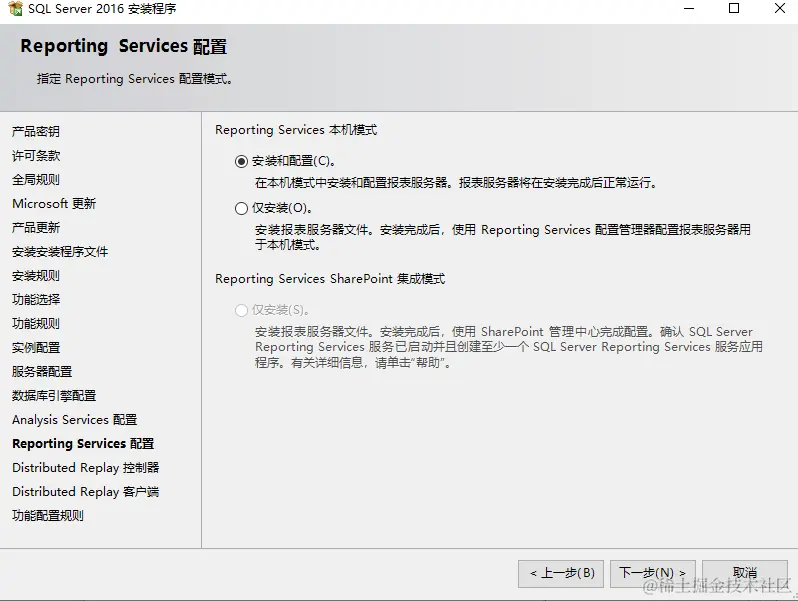This screenshot has width=798, height=601.
Task: Select the Distributed Replay 控制器 step
Action: [86, 467]
